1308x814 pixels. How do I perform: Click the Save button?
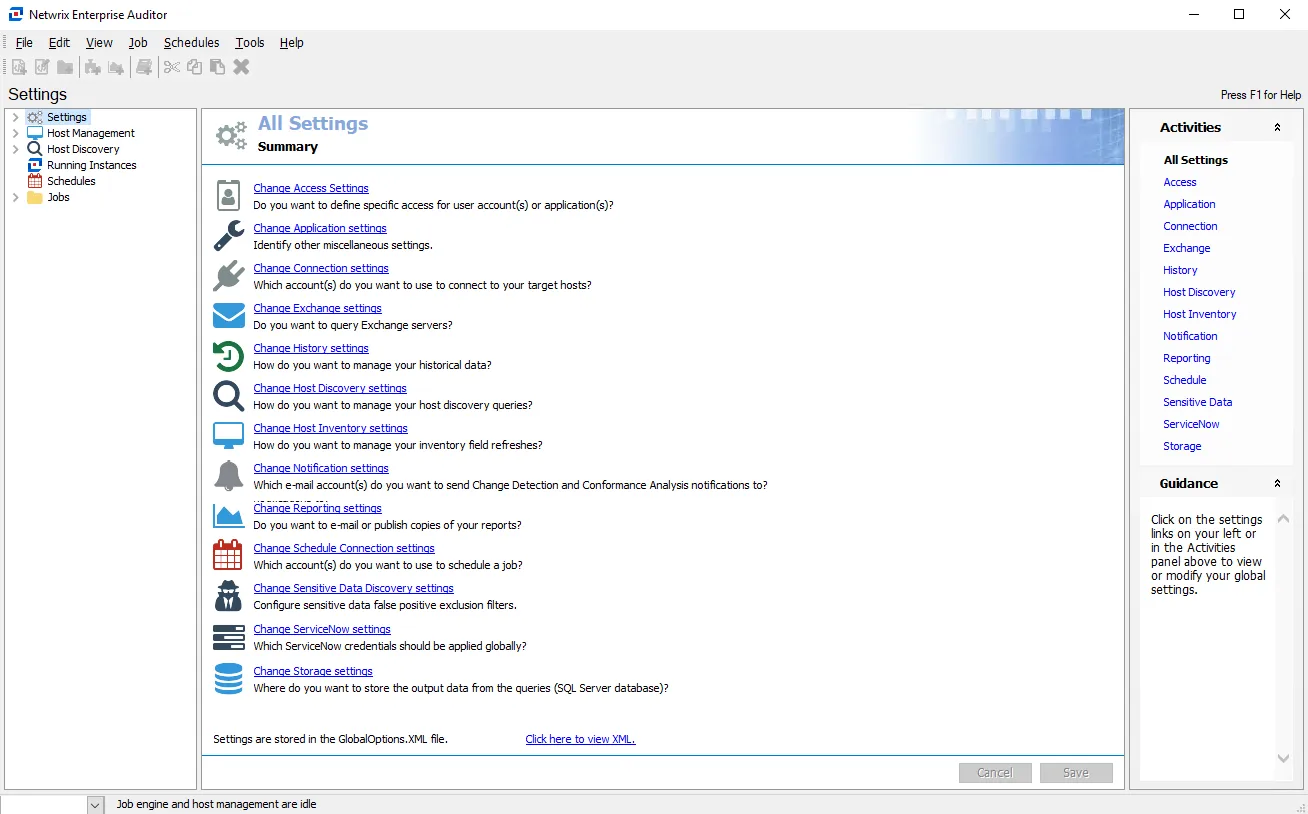click(1076, 773)
